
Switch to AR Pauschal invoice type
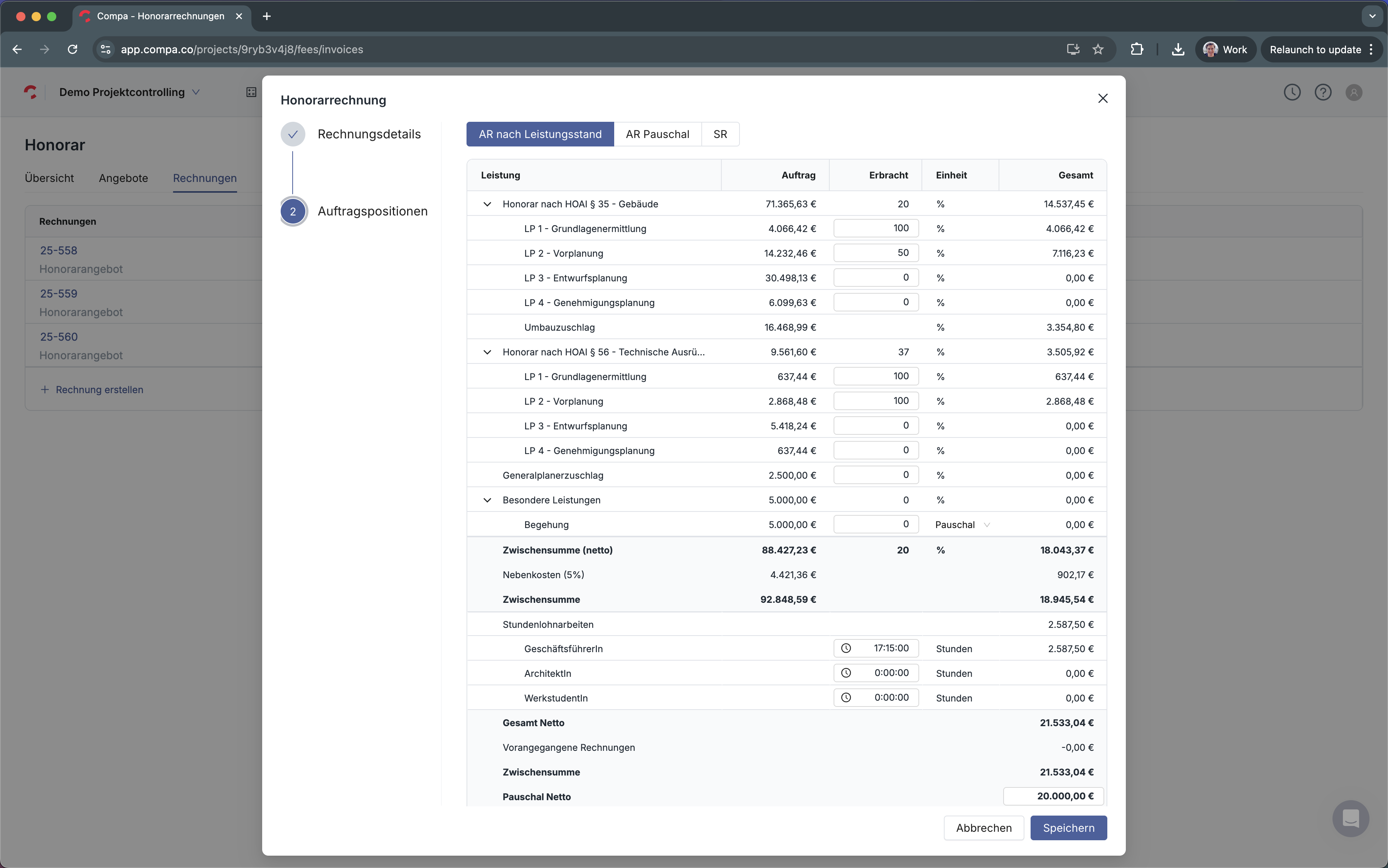pos(657,135)
